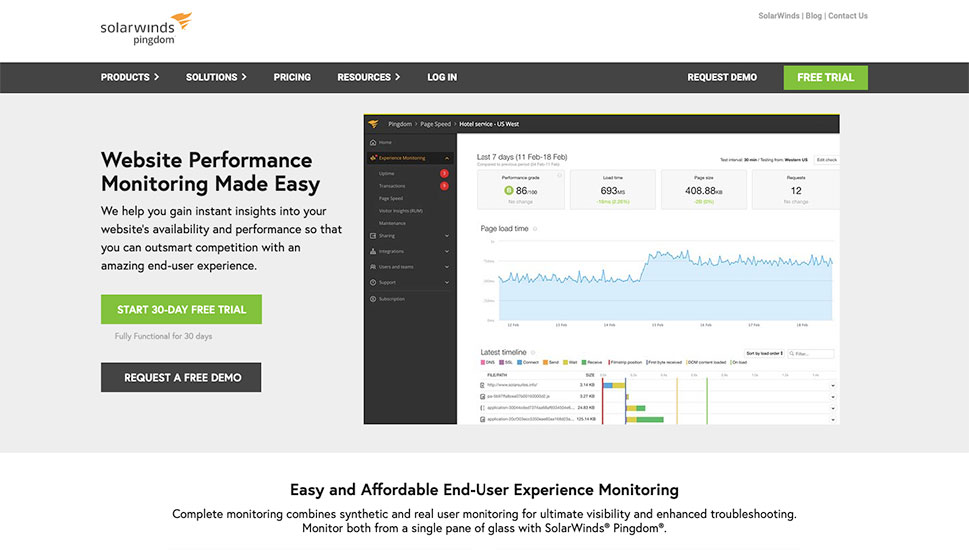Expand the Support section chevron
This screenshot has height=550, width=969.
tap(447, 282)
